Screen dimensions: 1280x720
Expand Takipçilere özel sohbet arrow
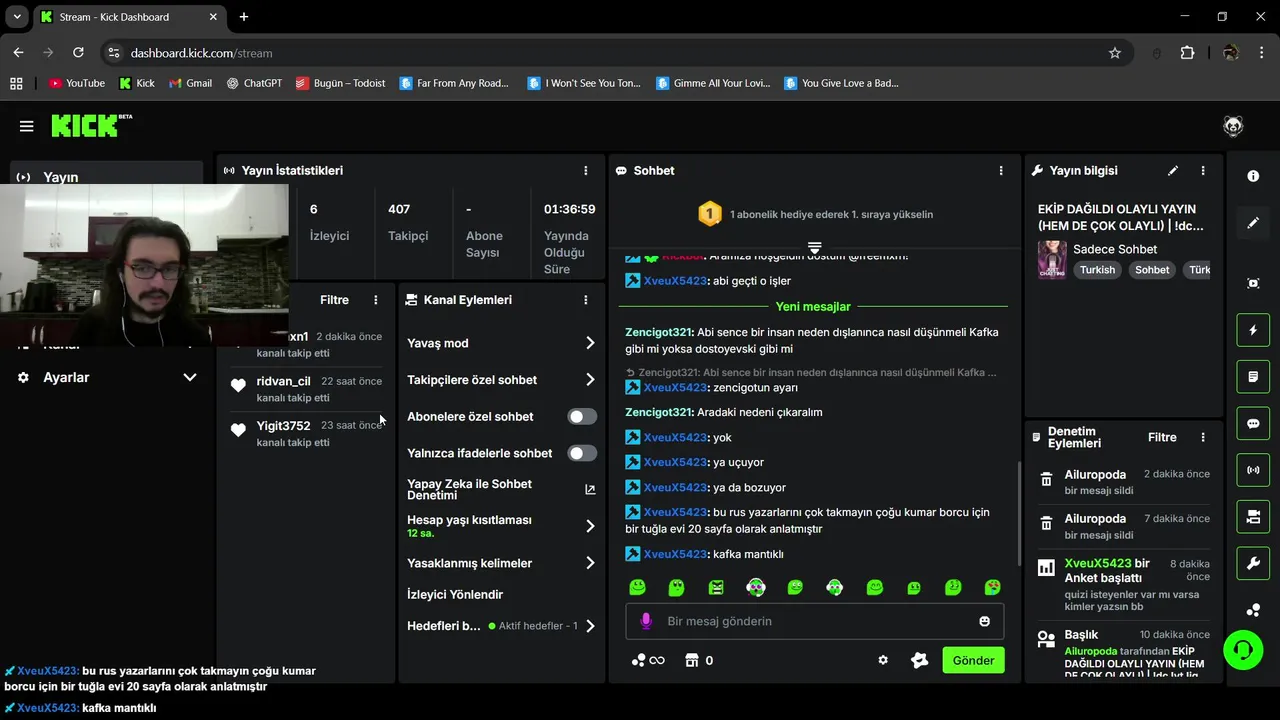[x=590, y=380]
